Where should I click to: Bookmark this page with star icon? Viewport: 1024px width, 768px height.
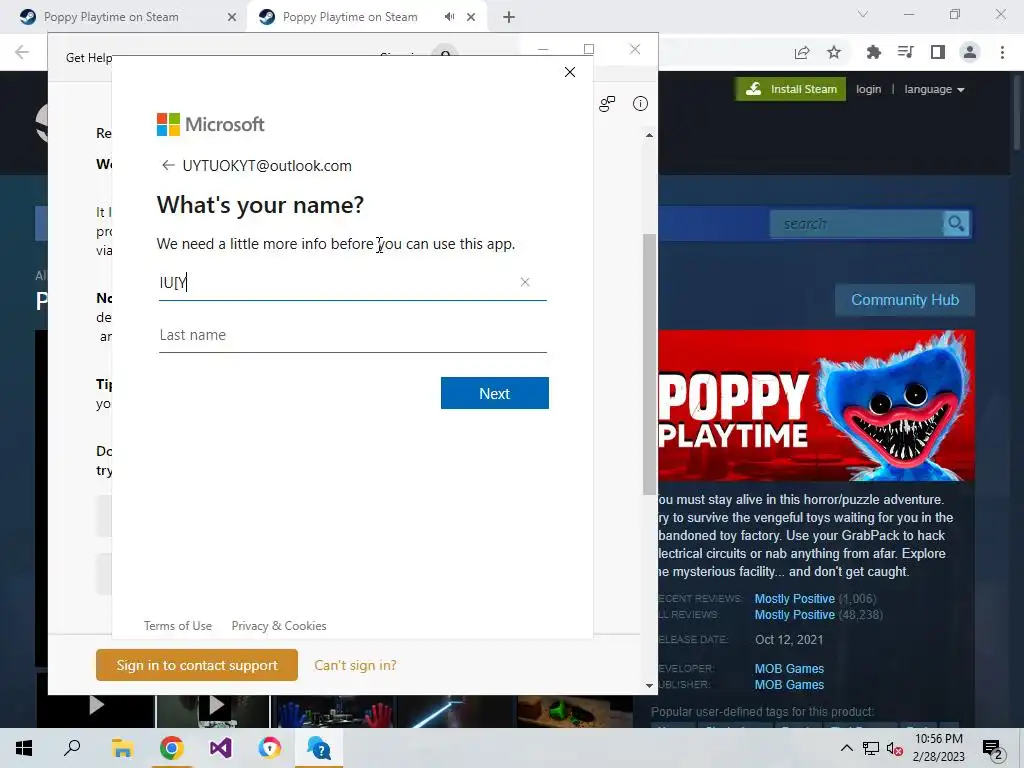[834, 52]
